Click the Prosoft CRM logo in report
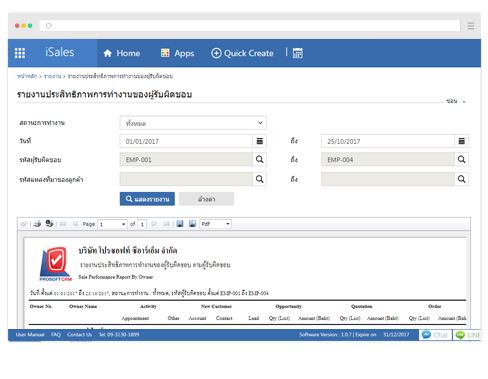Screen dimensions: 488x379 point(56,264)
